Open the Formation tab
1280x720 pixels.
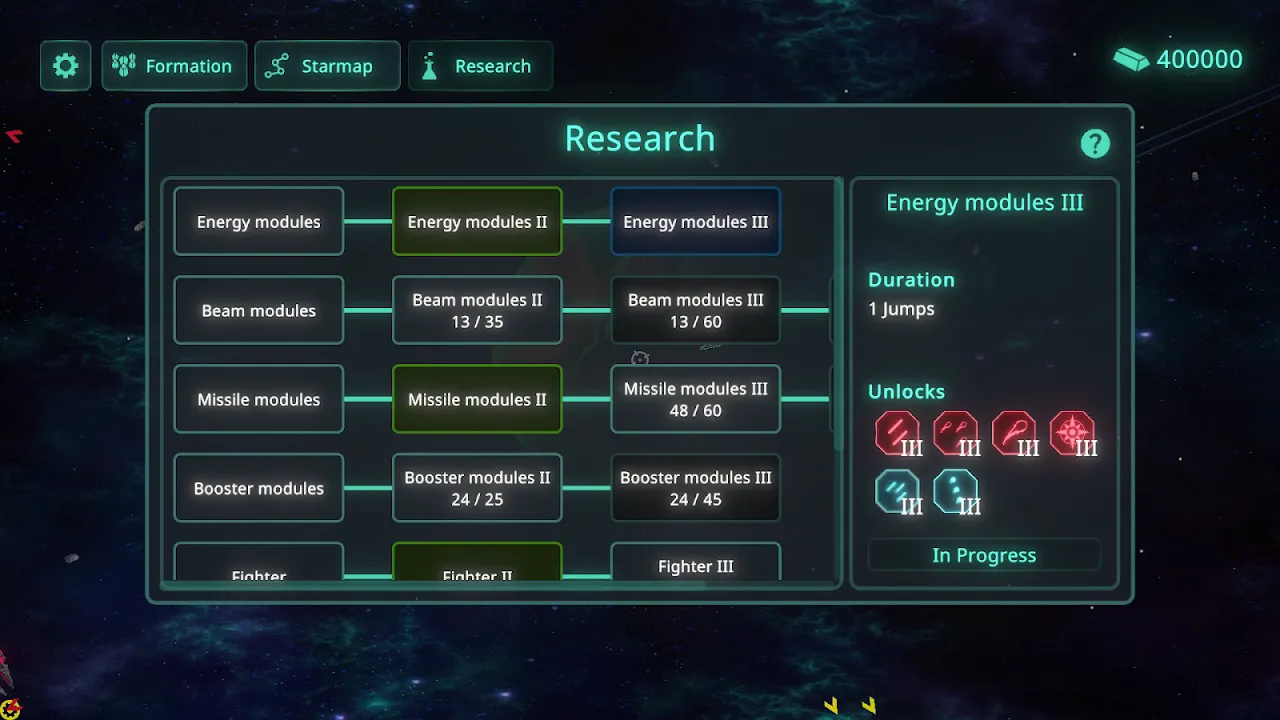[x=174, y=66]
